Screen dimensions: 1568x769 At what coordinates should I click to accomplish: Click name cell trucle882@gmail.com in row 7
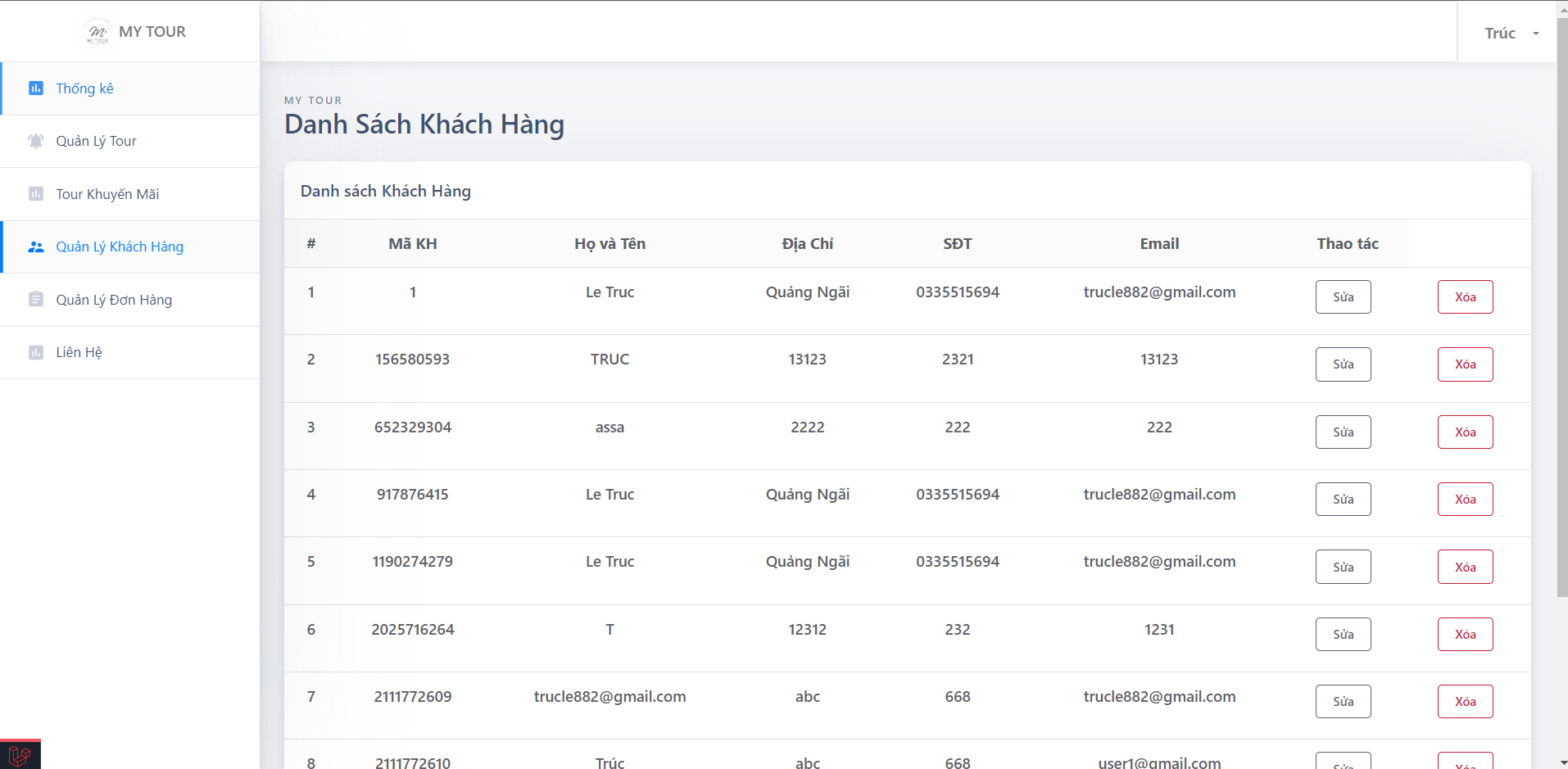[x=610, y=697]
